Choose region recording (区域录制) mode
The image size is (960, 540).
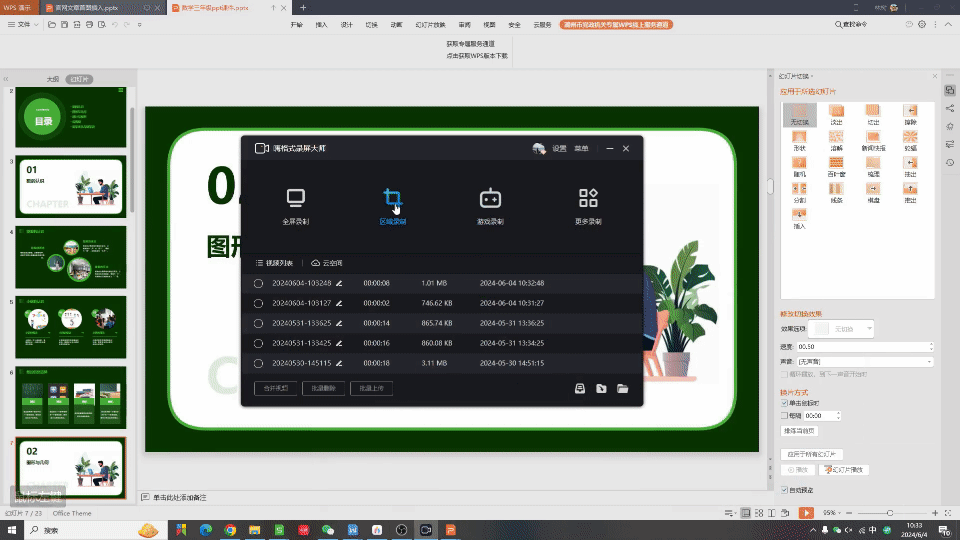pos(392,206)
